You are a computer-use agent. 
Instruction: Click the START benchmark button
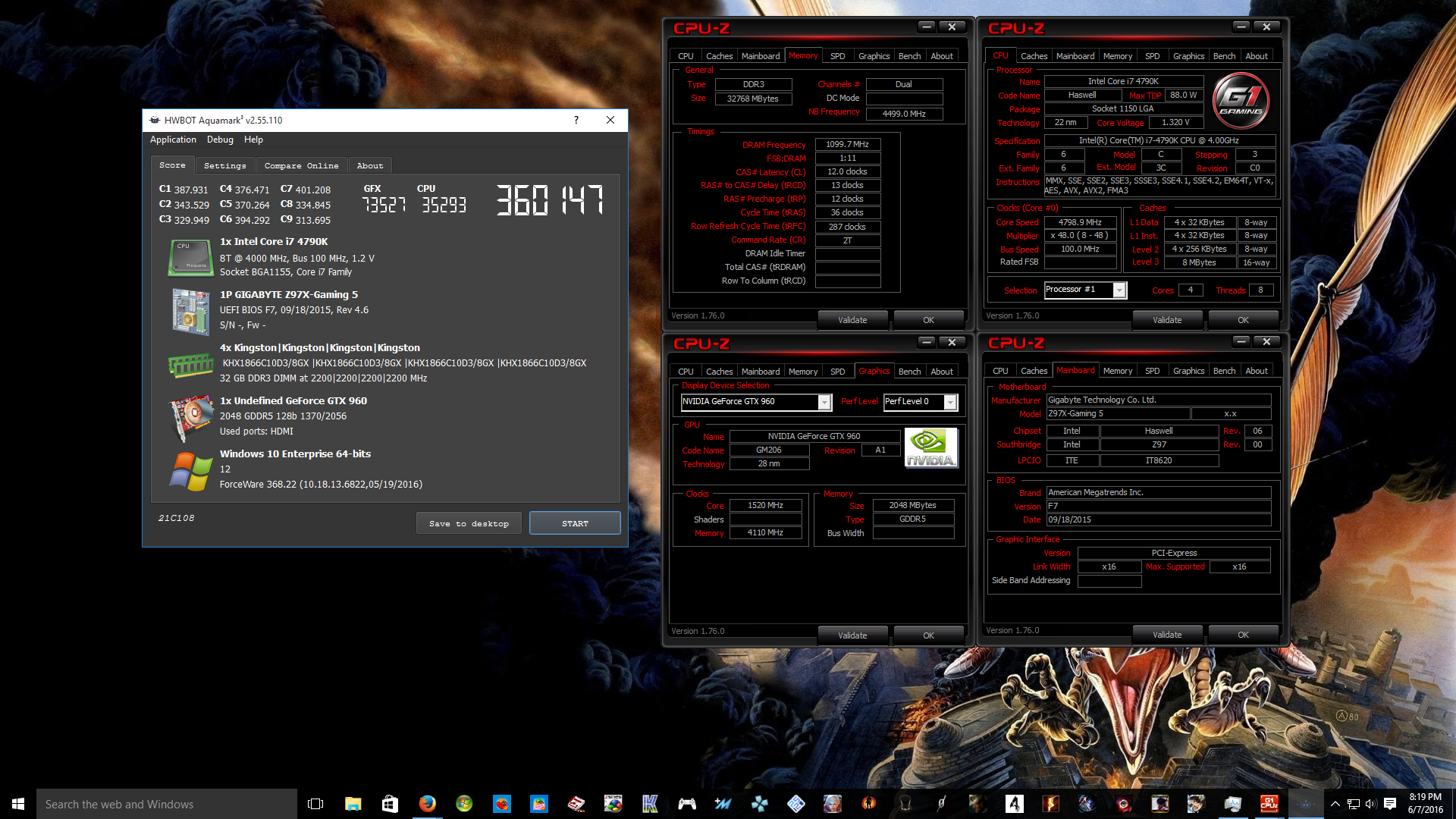(x=575, y=523)
